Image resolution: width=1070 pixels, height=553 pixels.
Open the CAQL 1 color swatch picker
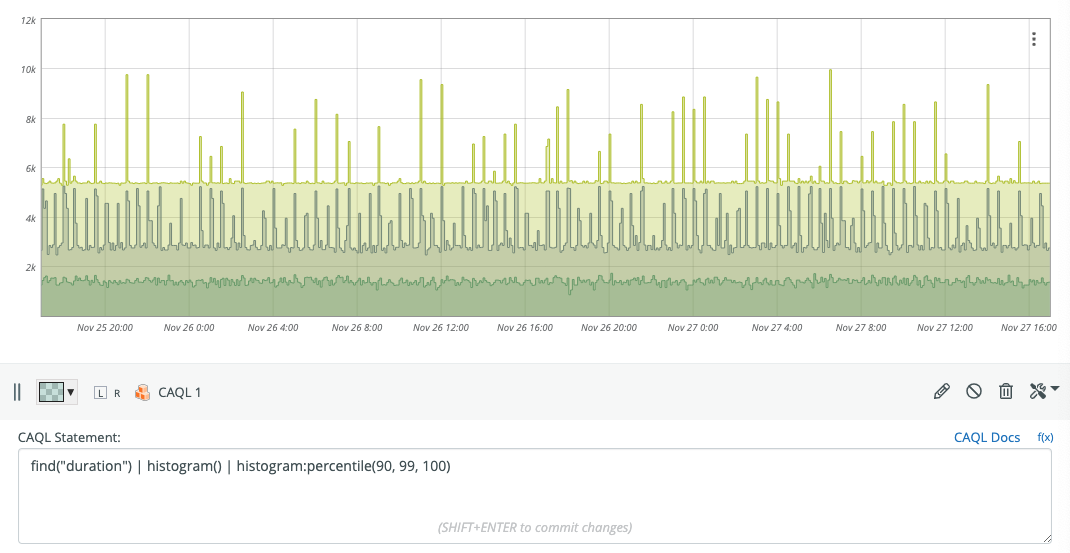[x=51, y=392]
